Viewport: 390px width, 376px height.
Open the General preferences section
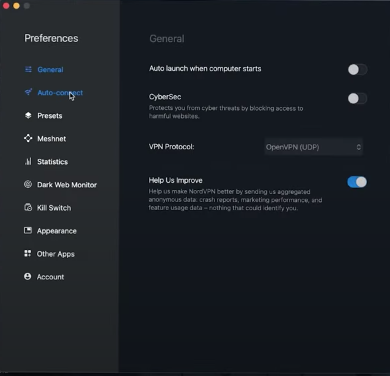(x=50, y=70)
